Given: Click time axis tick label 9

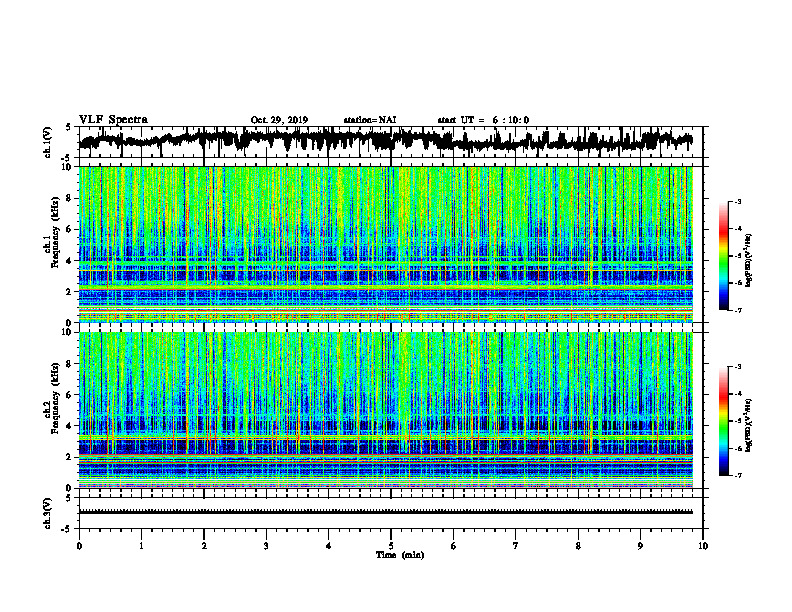Looking at the screenshot, I should tap(640, 546).
